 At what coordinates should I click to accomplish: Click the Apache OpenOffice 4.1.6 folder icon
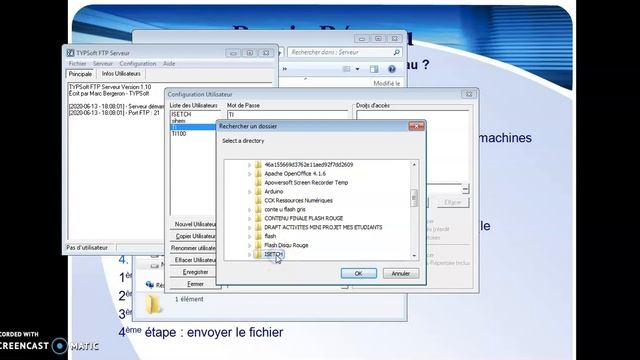pos(258,173)
